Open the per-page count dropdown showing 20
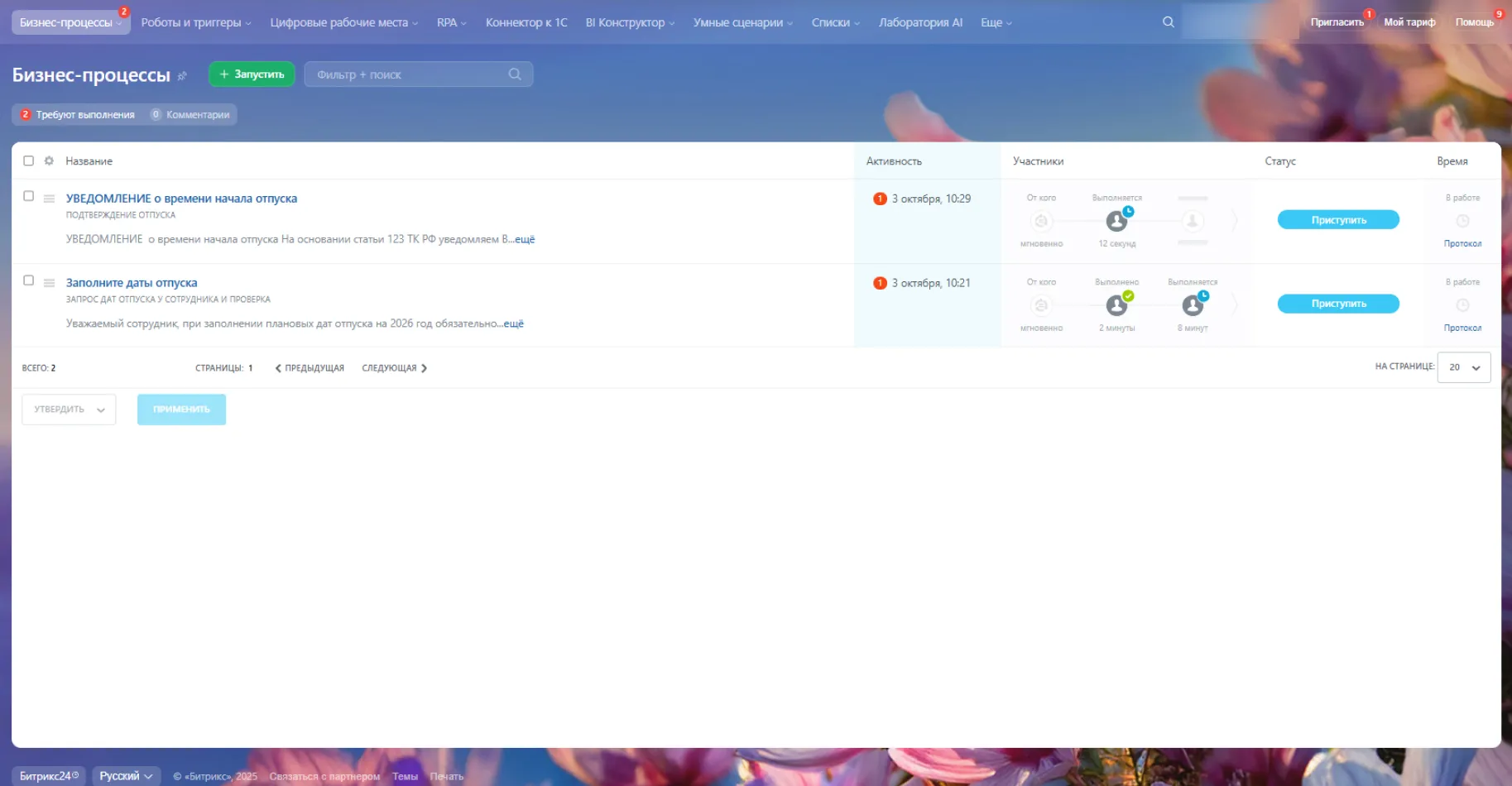The width and height of the screenshot is (1512, 786). pyautogui.click(x=1463, y=367)
